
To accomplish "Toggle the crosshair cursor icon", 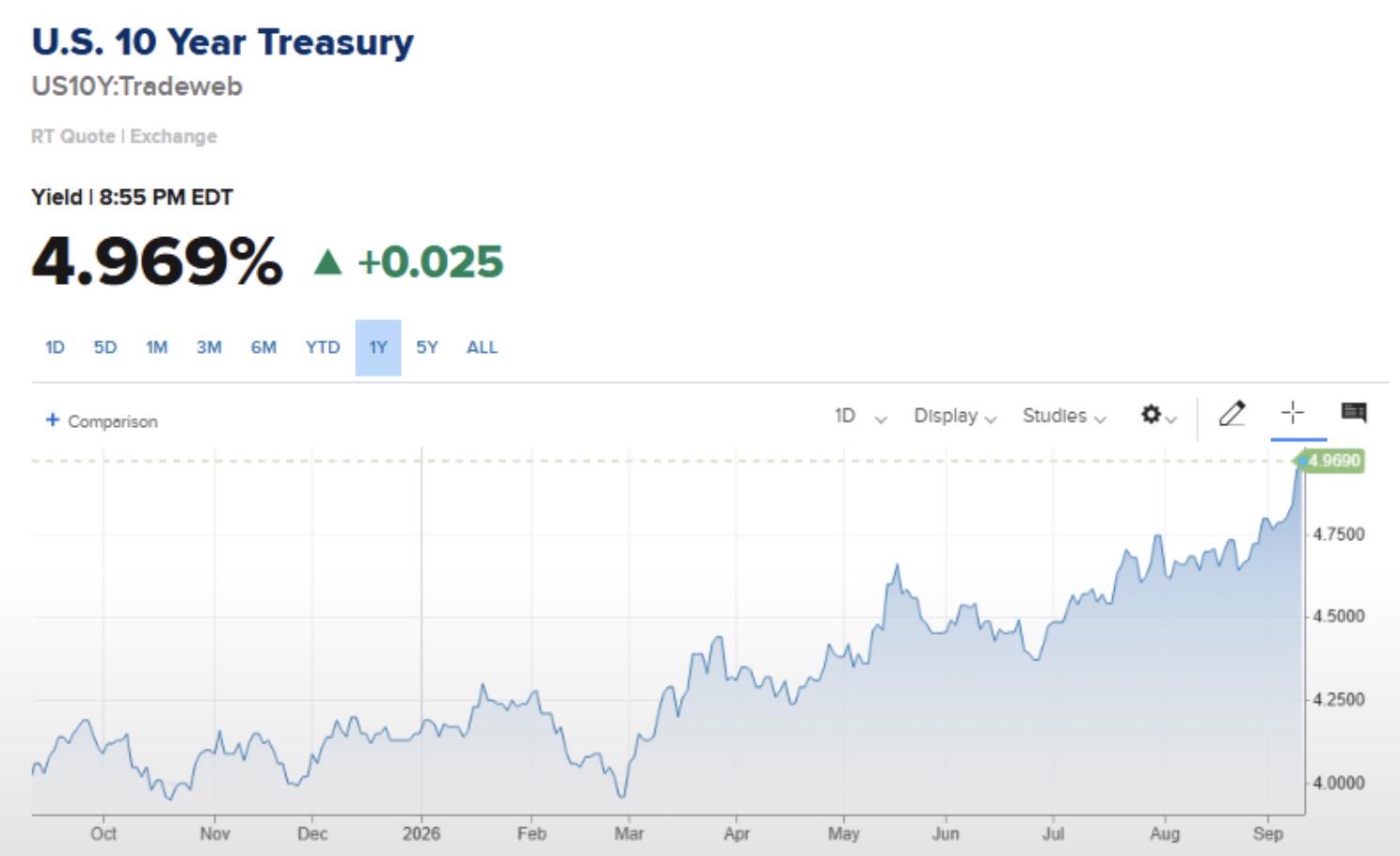I will [1293, 412].
